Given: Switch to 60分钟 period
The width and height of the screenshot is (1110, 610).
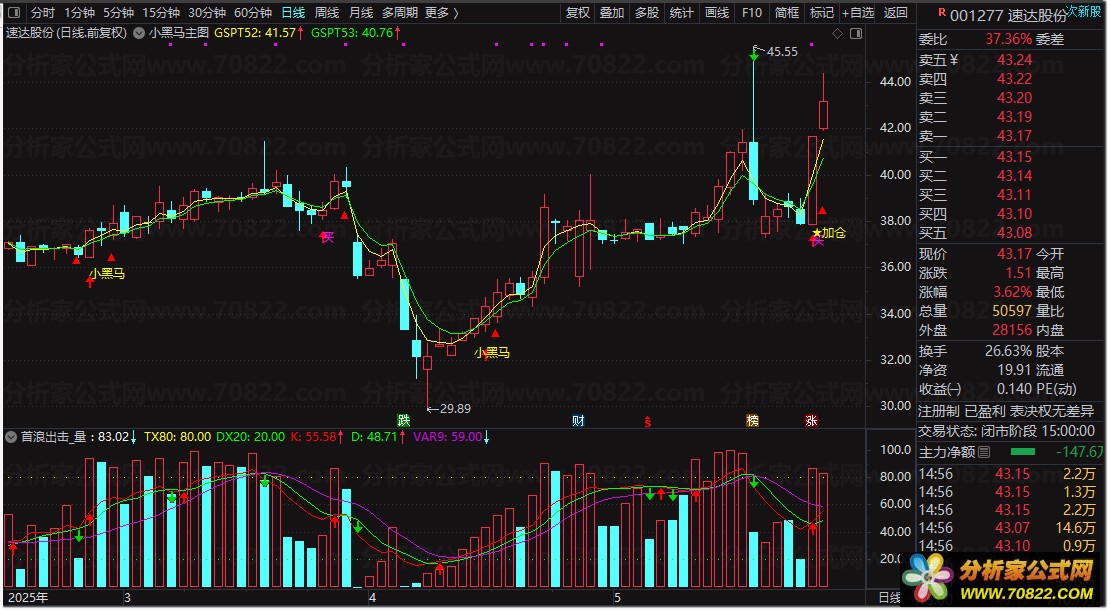Looking at the screenshot, I should (x=253, y=12).
